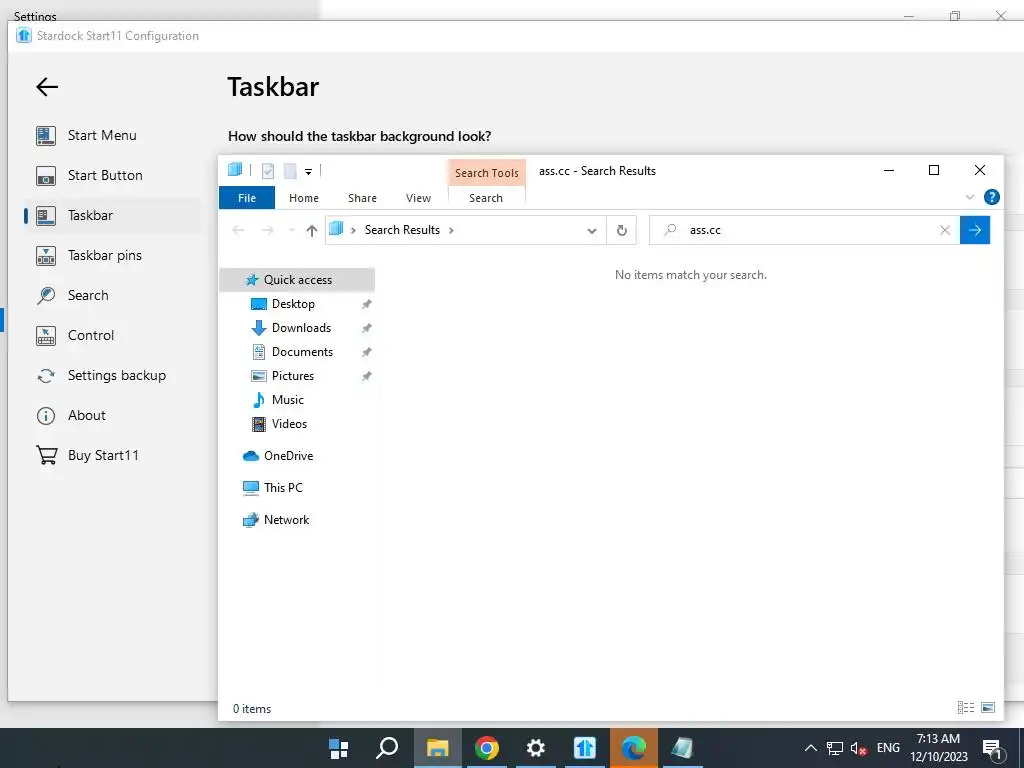Click Properties icon in Explorer quick access toolbar
This screenshot has width=1024, height=768.
tap(268, 171)
